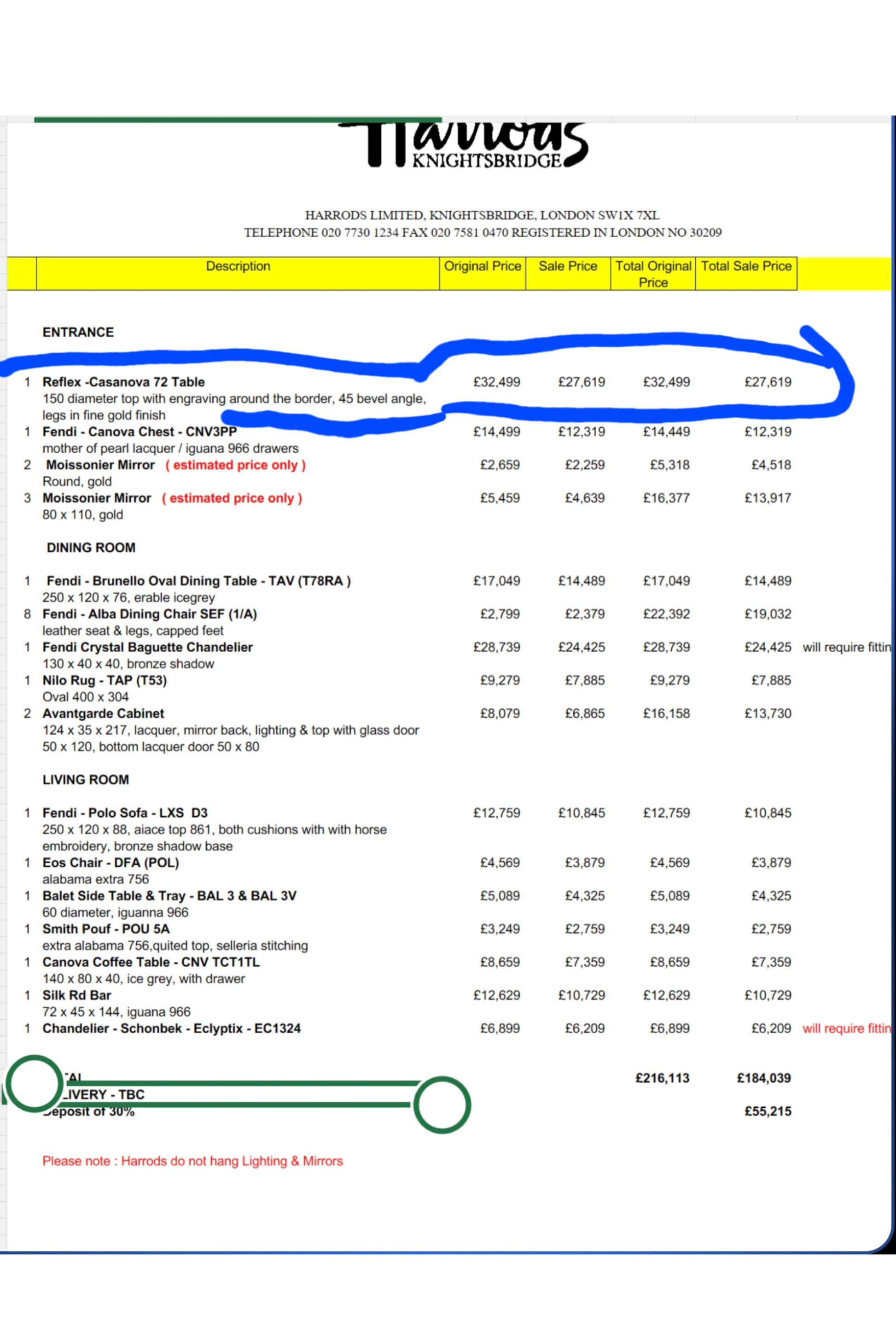Click the £4,639 sale price cell
This screenshot has height=1344, width=896.
(585, 498)
